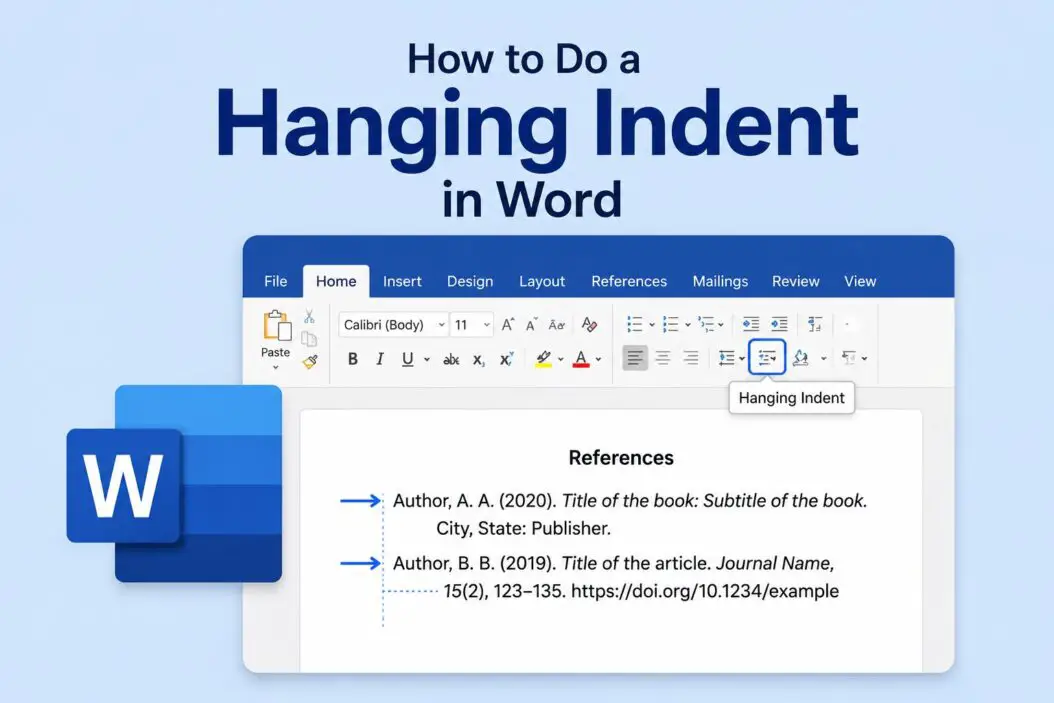This screenshot has height=703, width=1054.
Task: Click the Decrease Indent icon
Action: pos(751,325)
